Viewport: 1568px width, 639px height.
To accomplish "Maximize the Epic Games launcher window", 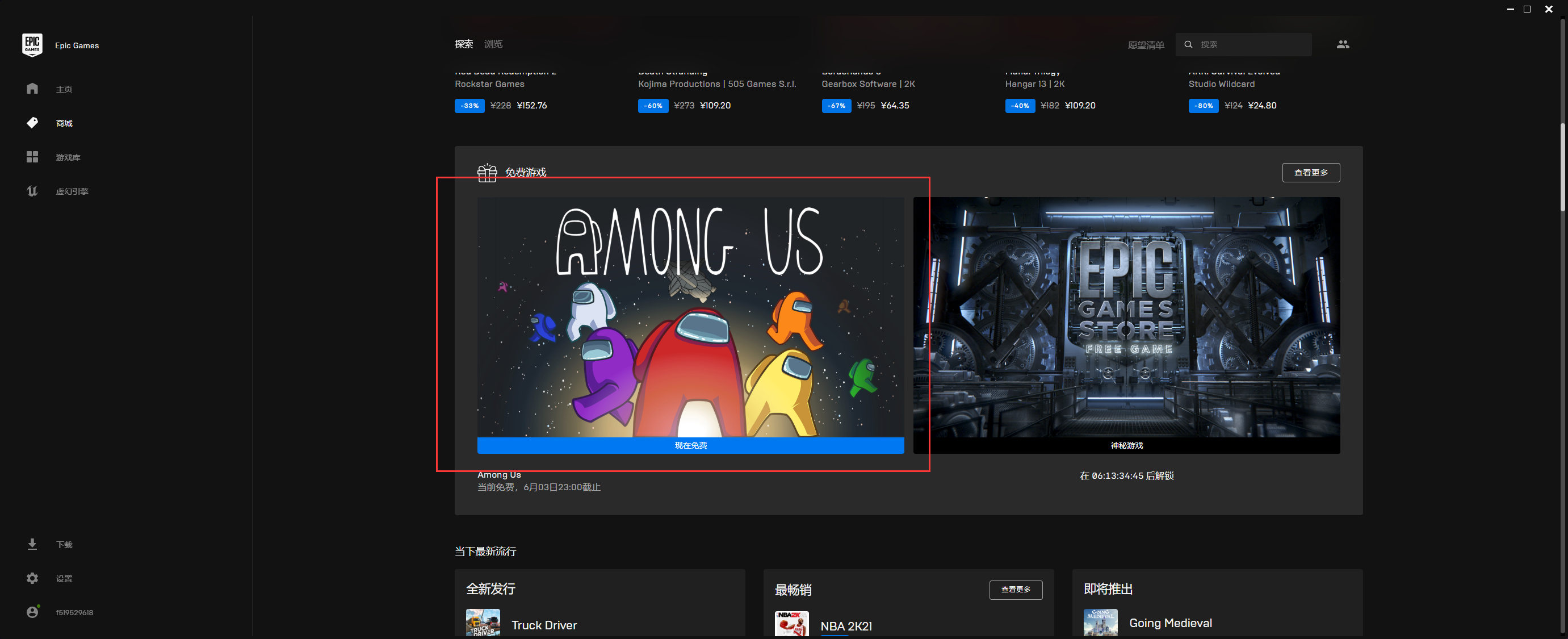I will click(1527, 9).
